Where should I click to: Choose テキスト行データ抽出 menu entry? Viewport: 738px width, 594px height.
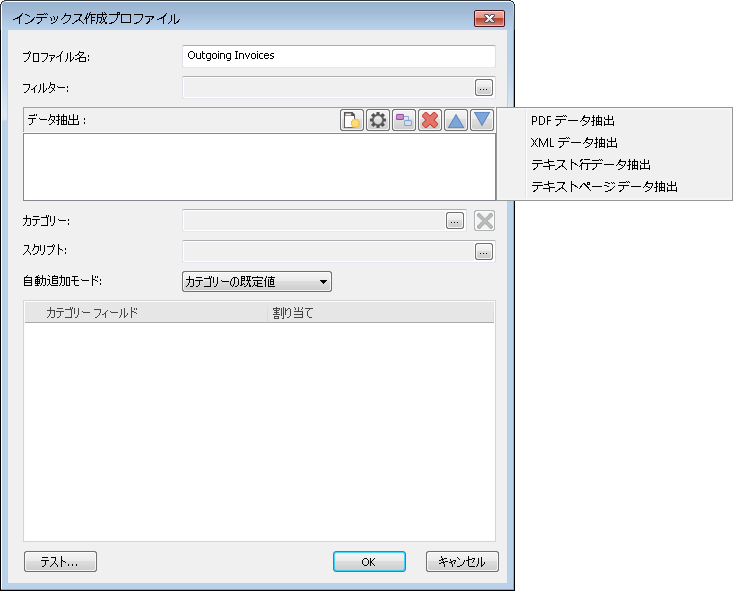click(614, 165)
